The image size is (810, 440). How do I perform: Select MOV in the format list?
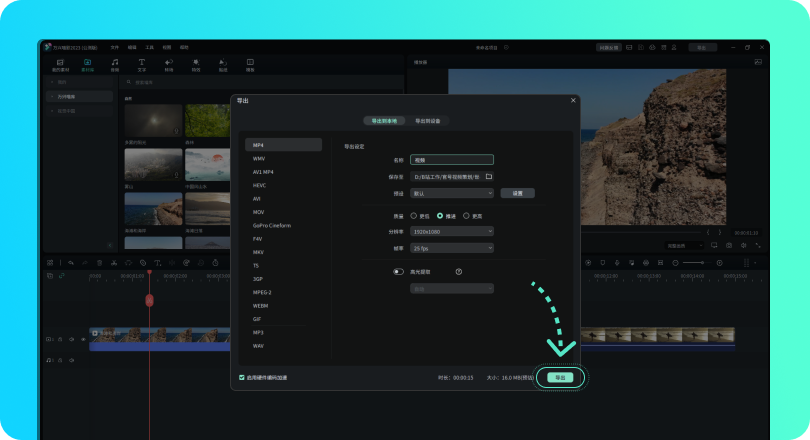tap(259, 212)
